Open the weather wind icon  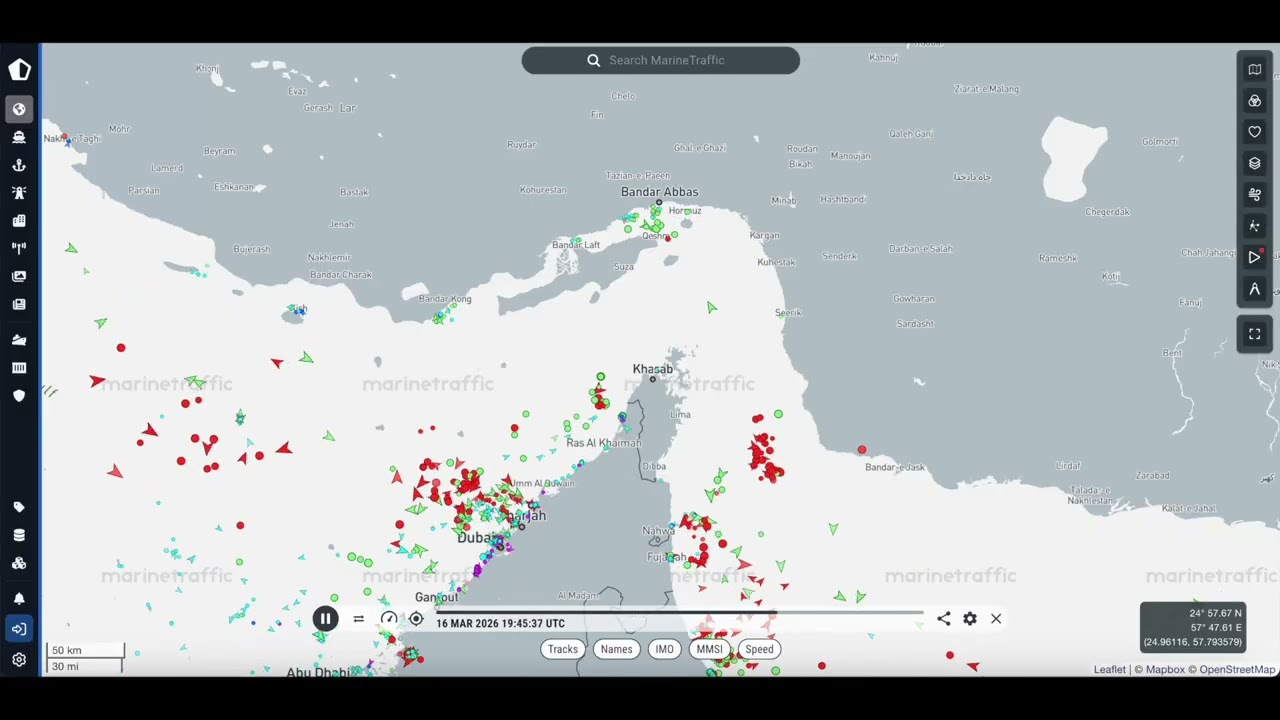click(x=1255, y=195)
